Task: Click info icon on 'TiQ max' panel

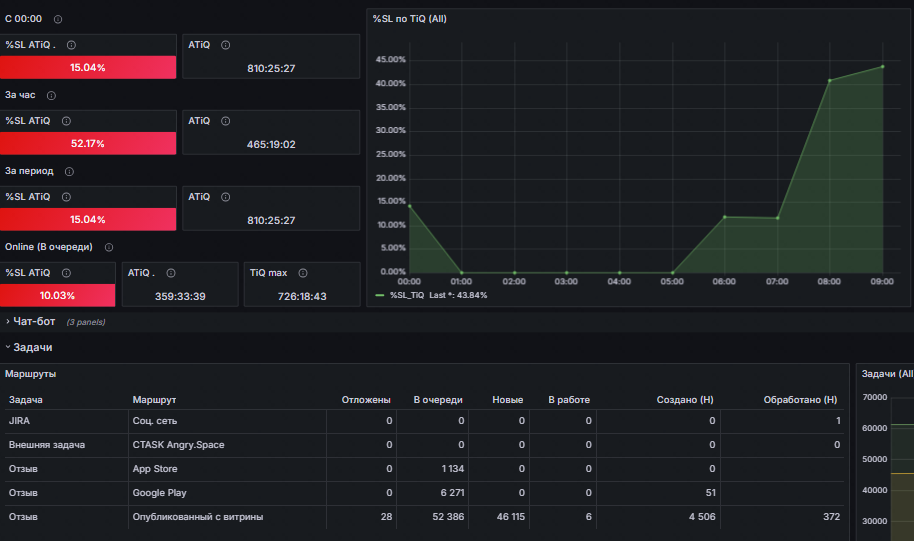Action: click(303, 273)
